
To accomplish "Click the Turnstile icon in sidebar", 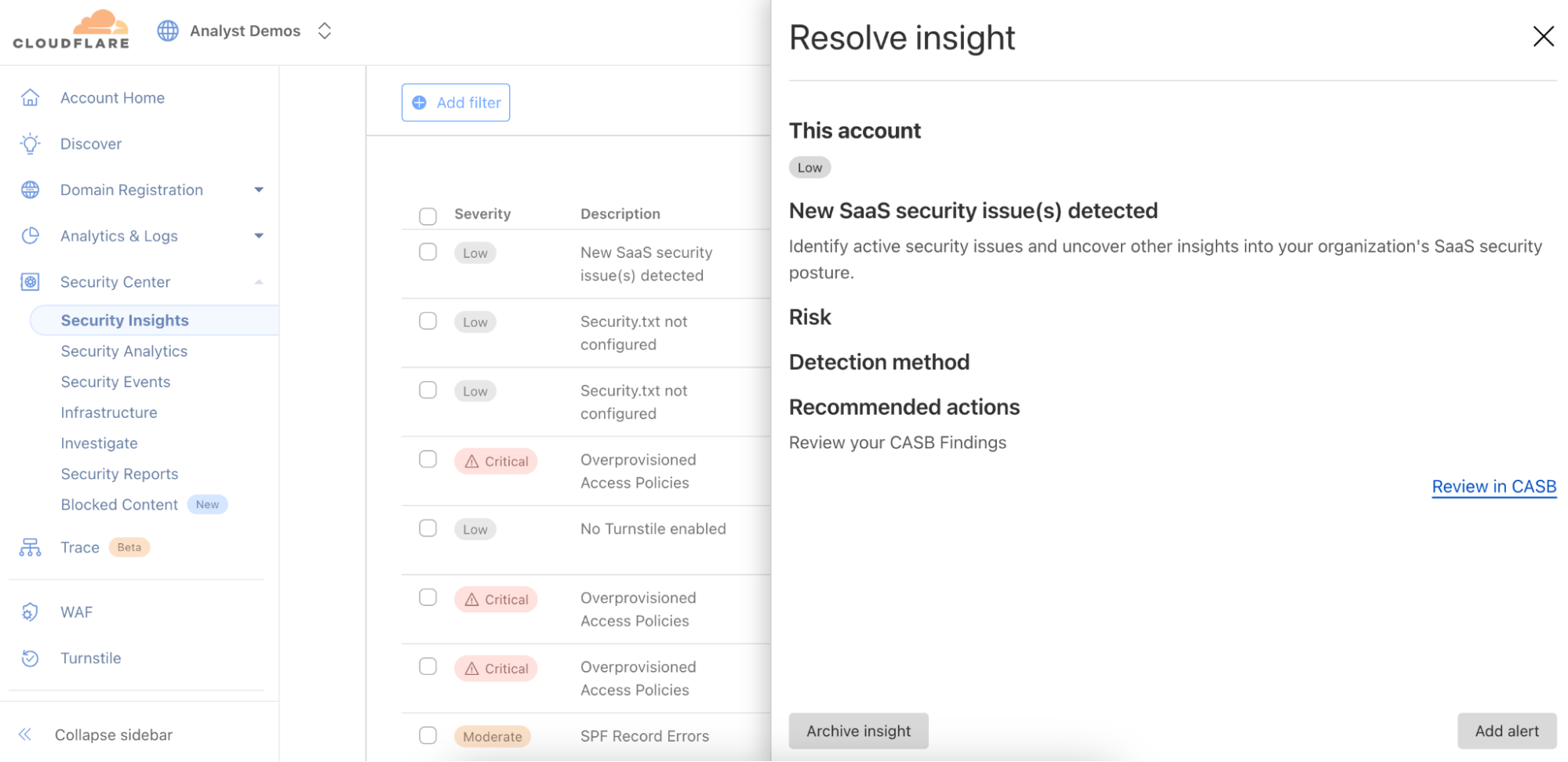I will (30, 659).
